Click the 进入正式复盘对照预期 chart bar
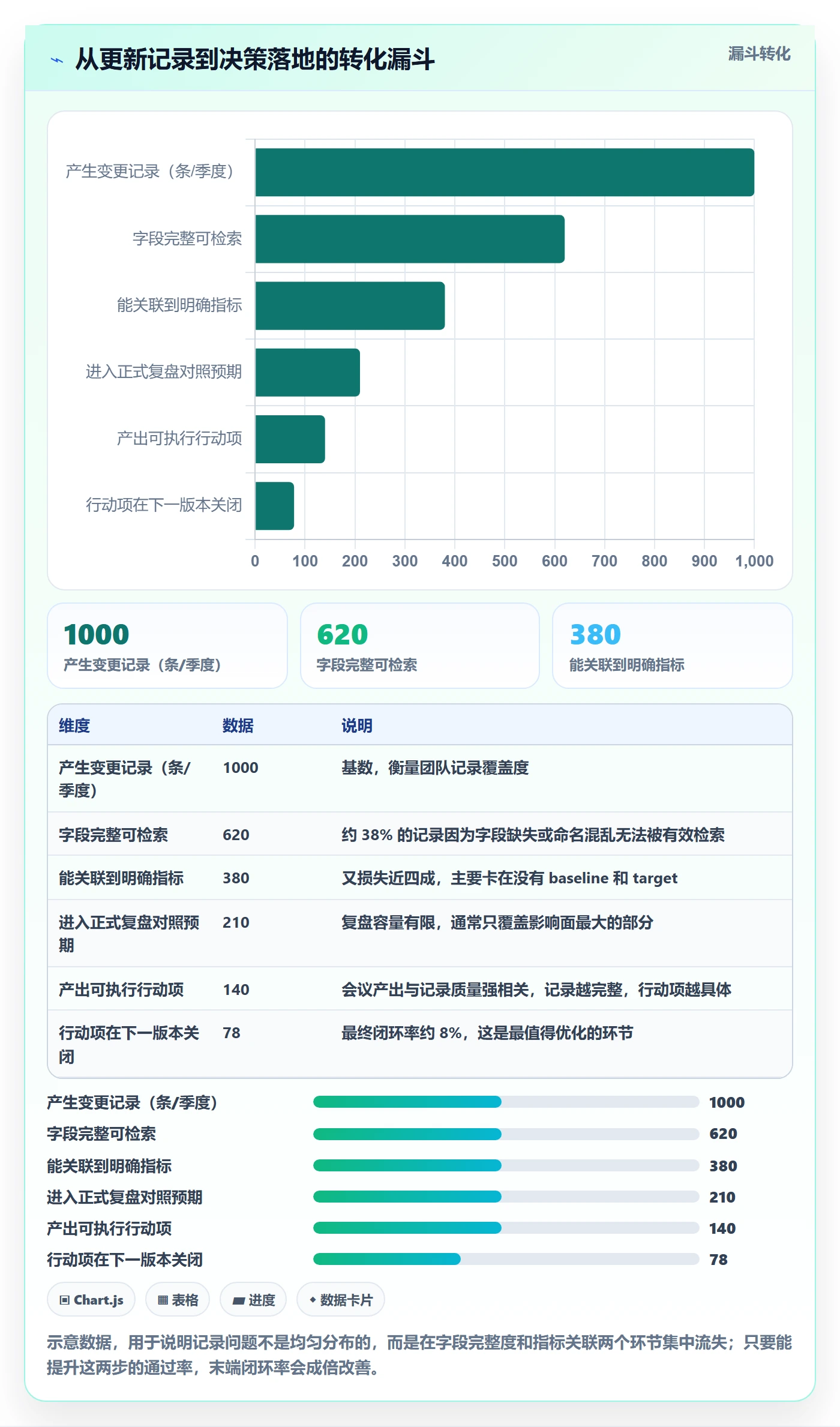 pyautogui.click(x=308, y=373)
